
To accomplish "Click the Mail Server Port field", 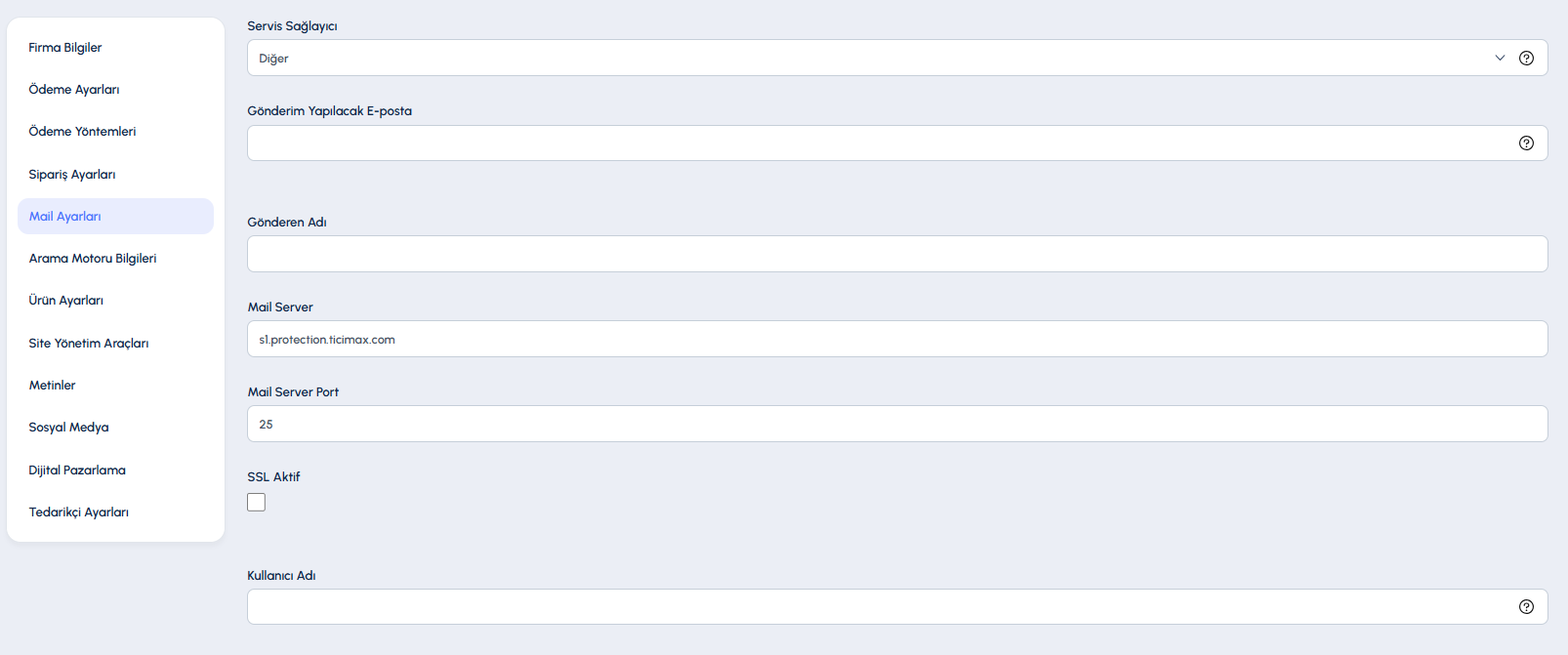I will click(x=897, y=424).
